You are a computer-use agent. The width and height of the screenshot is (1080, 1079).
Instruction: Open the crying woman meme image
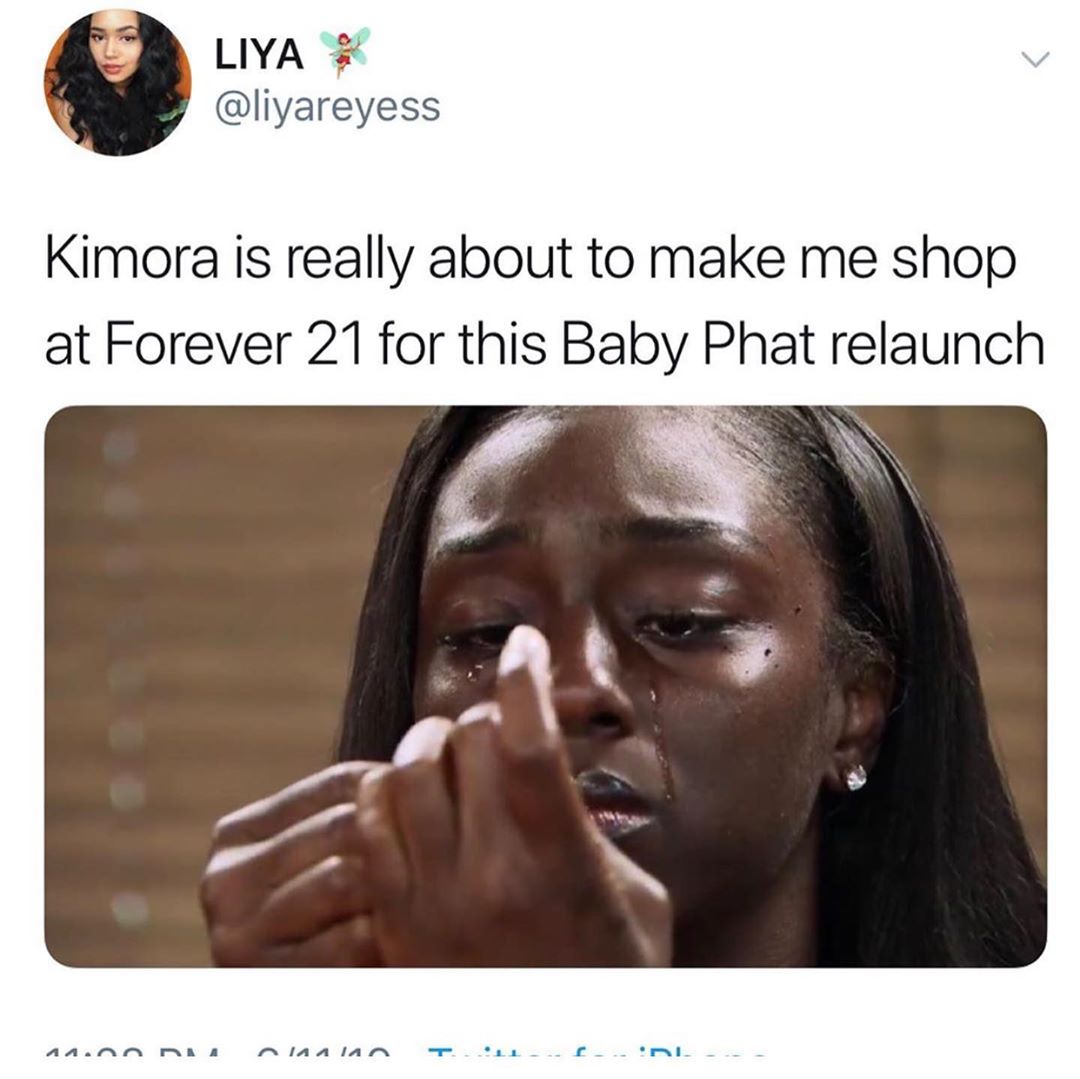546,687
